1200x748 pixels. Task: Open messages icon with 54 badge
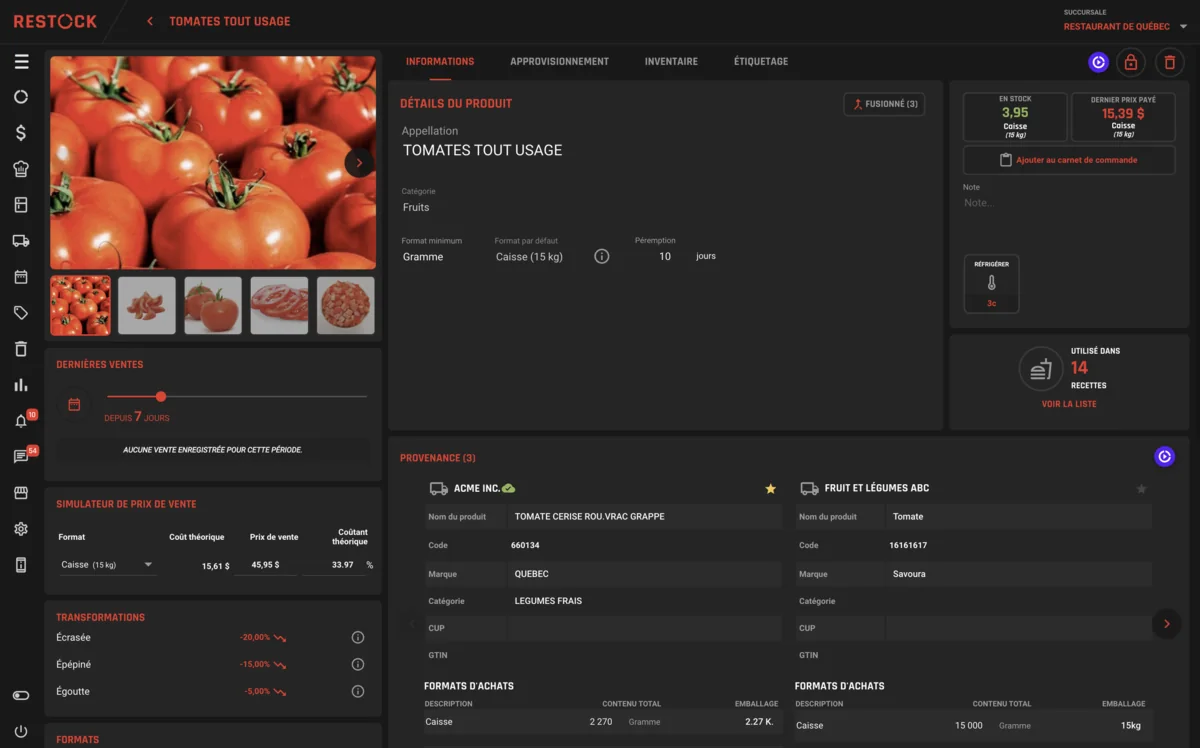[21, 457]
